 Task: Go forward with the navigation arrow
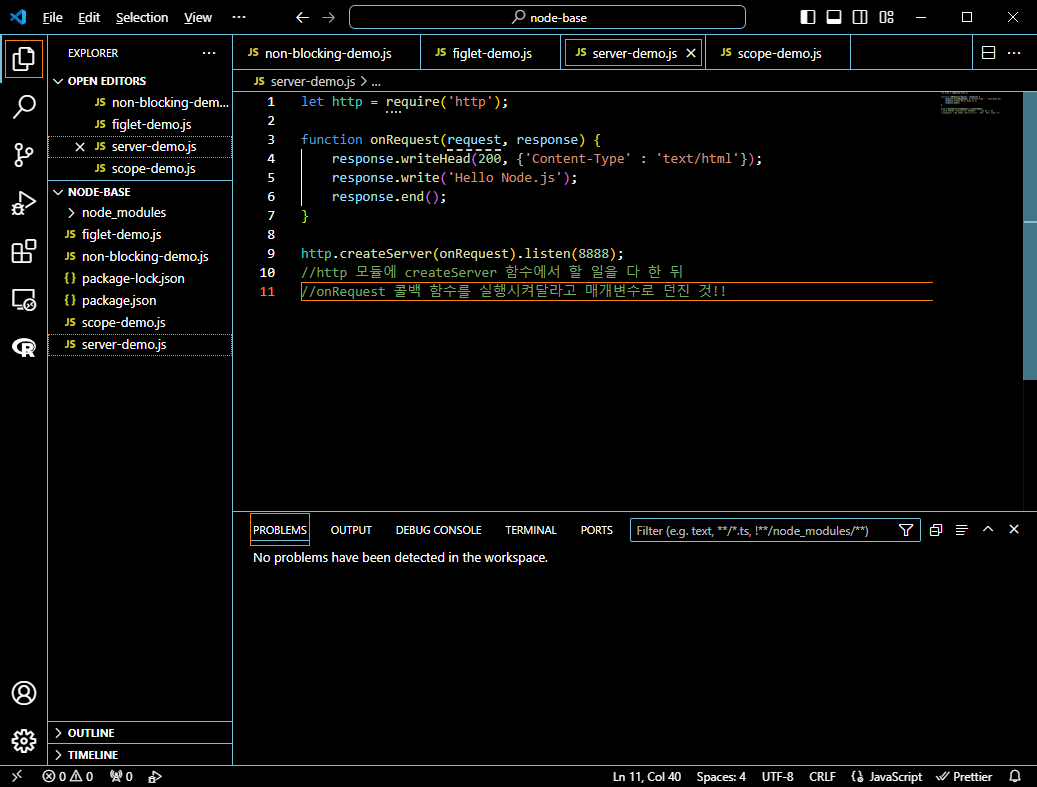(329, 17)
